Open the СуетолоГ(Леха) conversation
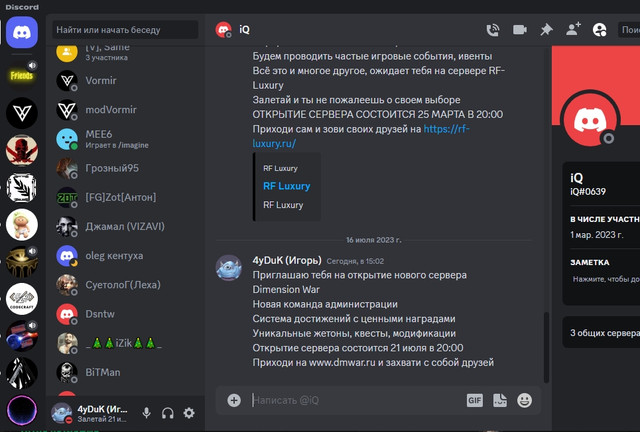Viewport: 640px width, 432px height. (127, 285)
